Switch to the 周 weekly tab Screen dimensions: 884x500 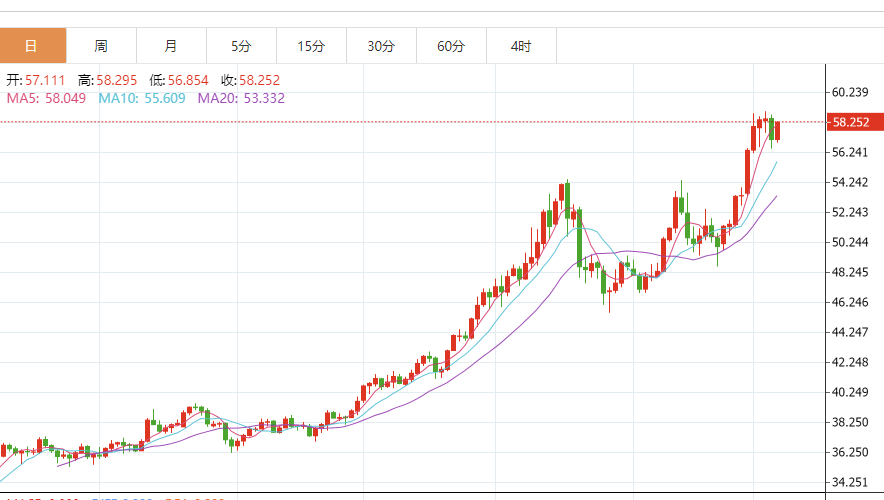(x=101, y=46)
